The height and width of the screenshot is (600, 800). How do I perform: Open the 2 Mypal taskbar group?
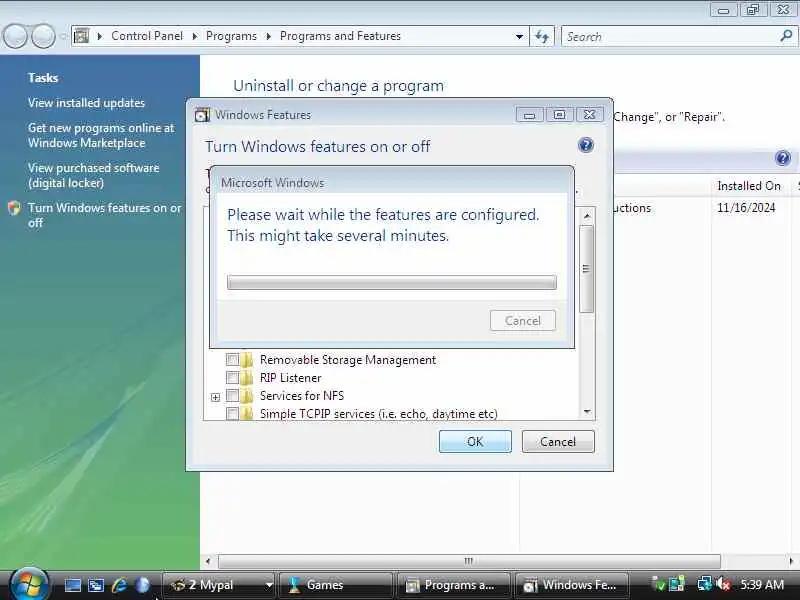click(220, 585)
